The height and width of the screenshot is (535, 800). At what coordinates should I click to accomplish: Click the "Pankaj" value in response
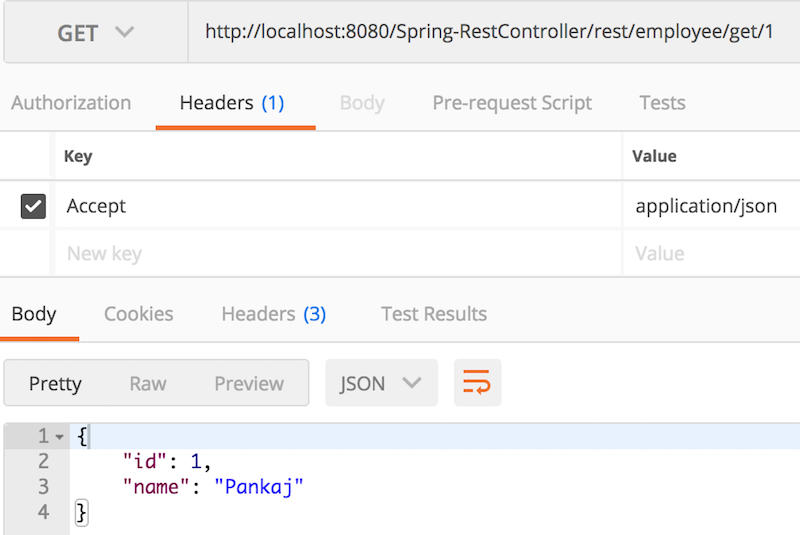pyautogui.click(x=259, y=487)
